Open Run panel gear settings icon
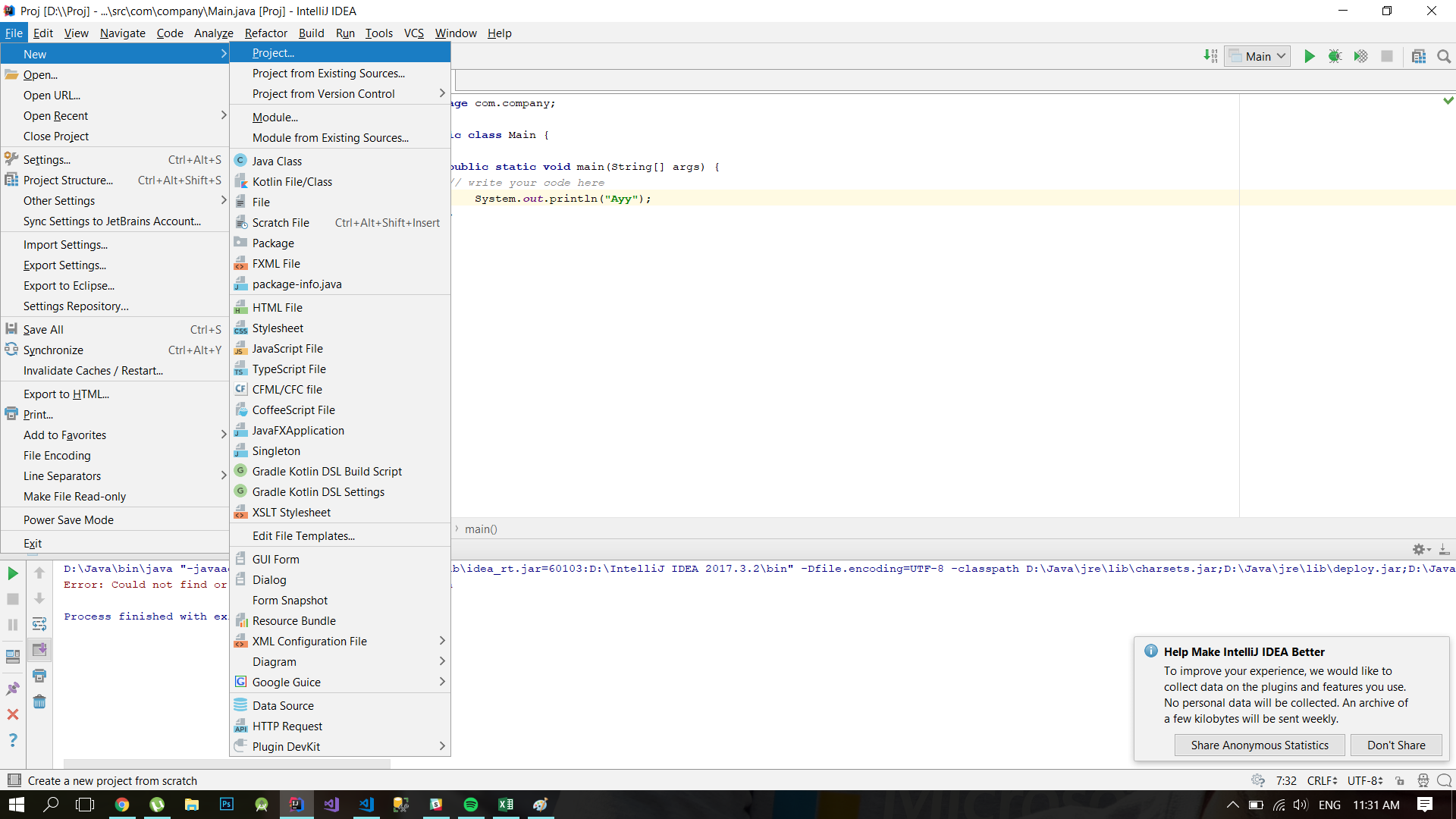Image resolution: width=1456 pixels, height=819 pixels. (x=1422, y=549)
